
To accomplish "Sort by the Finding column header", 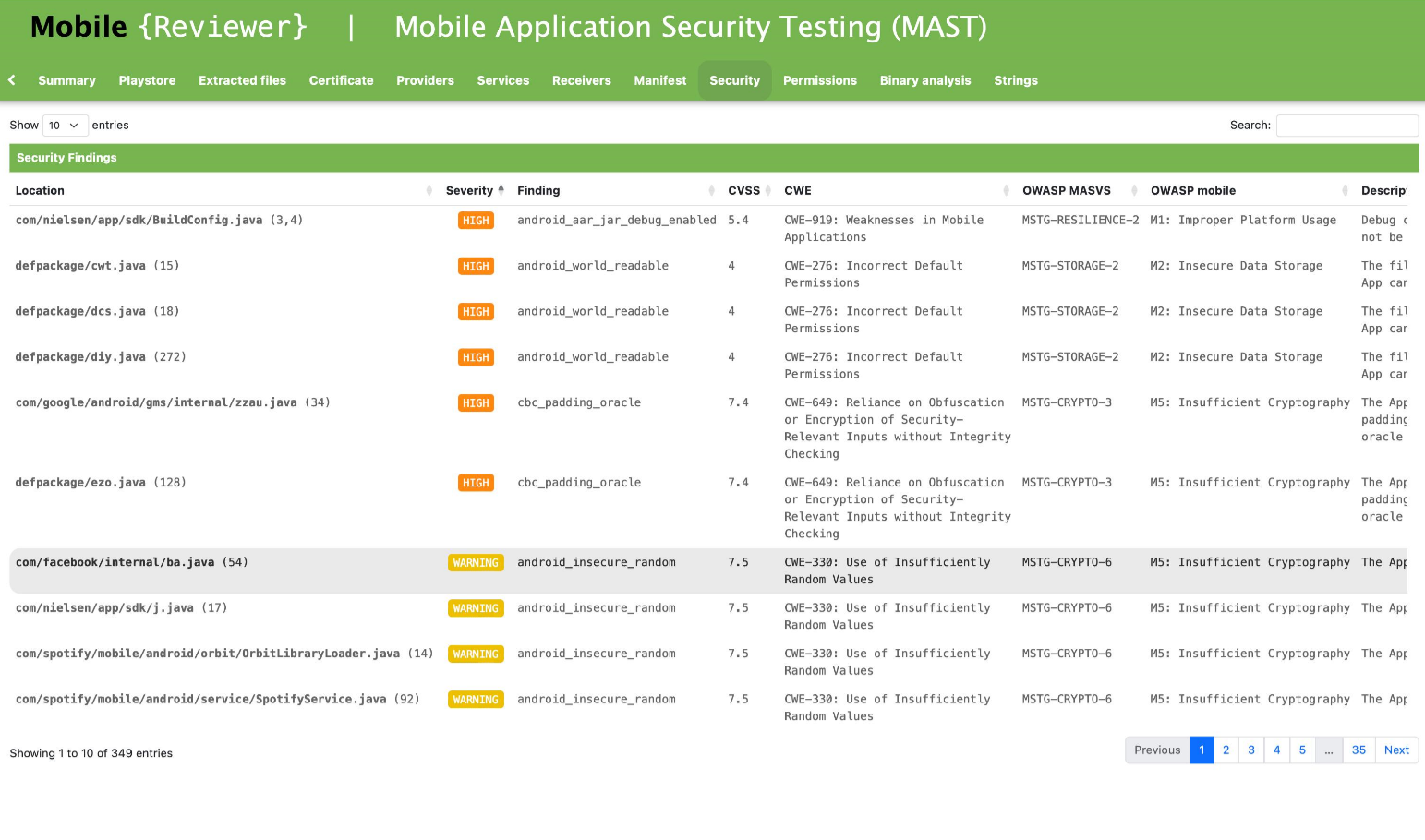I will [x=538, y=191].
